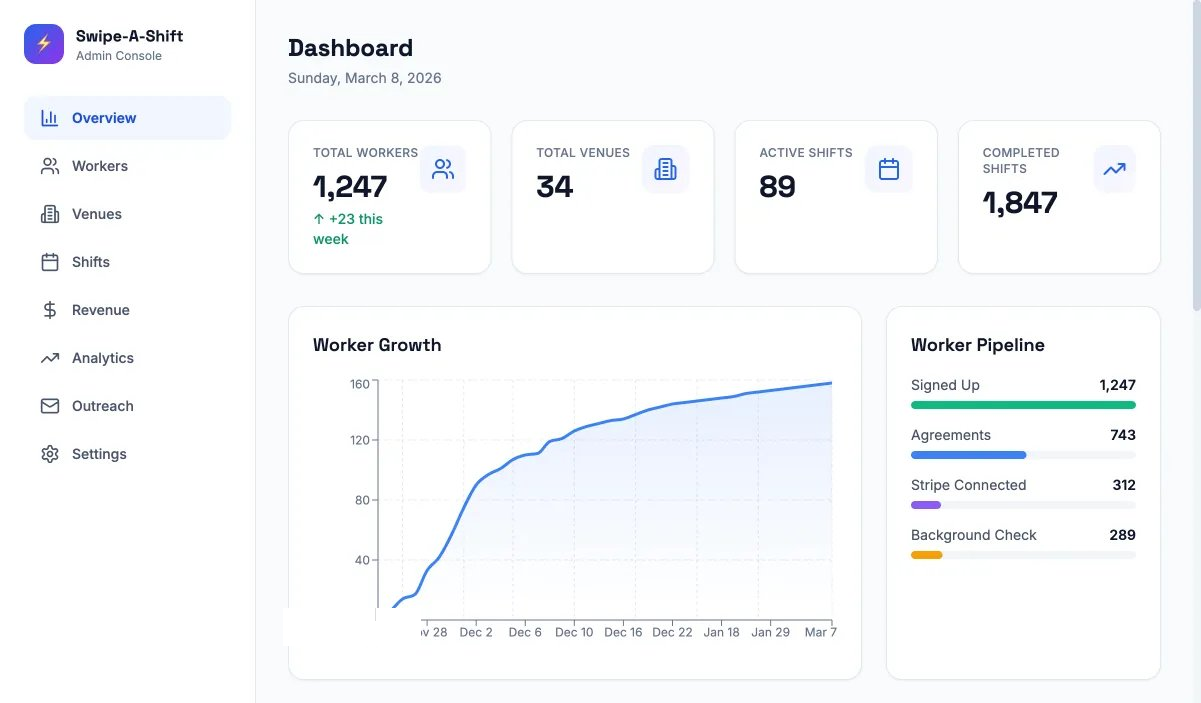Image resolution: width=1201 pixels, height=703 pixels.
Task: Click the people icon in Total Workers card
Action: point(442,169)
